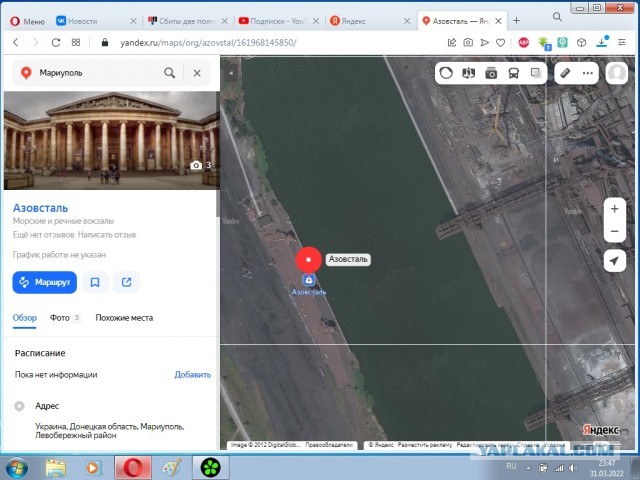Select the ruler measuring tool

pyautogui.click(x=565, y=73)
